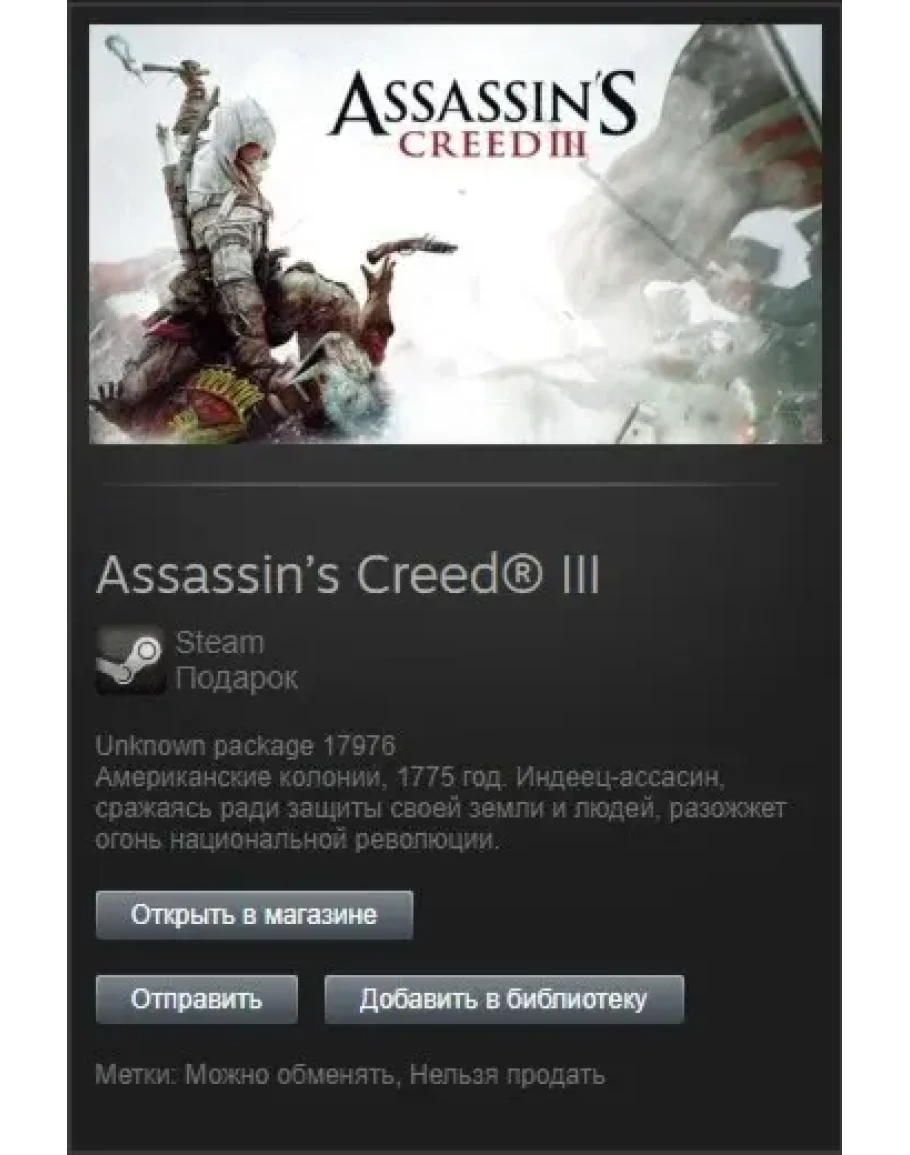Image resolution: width=910 pixels, height=1155 pixels.
Task: Click the огонь национальной революции description line
Action: [x=298, y=840]
